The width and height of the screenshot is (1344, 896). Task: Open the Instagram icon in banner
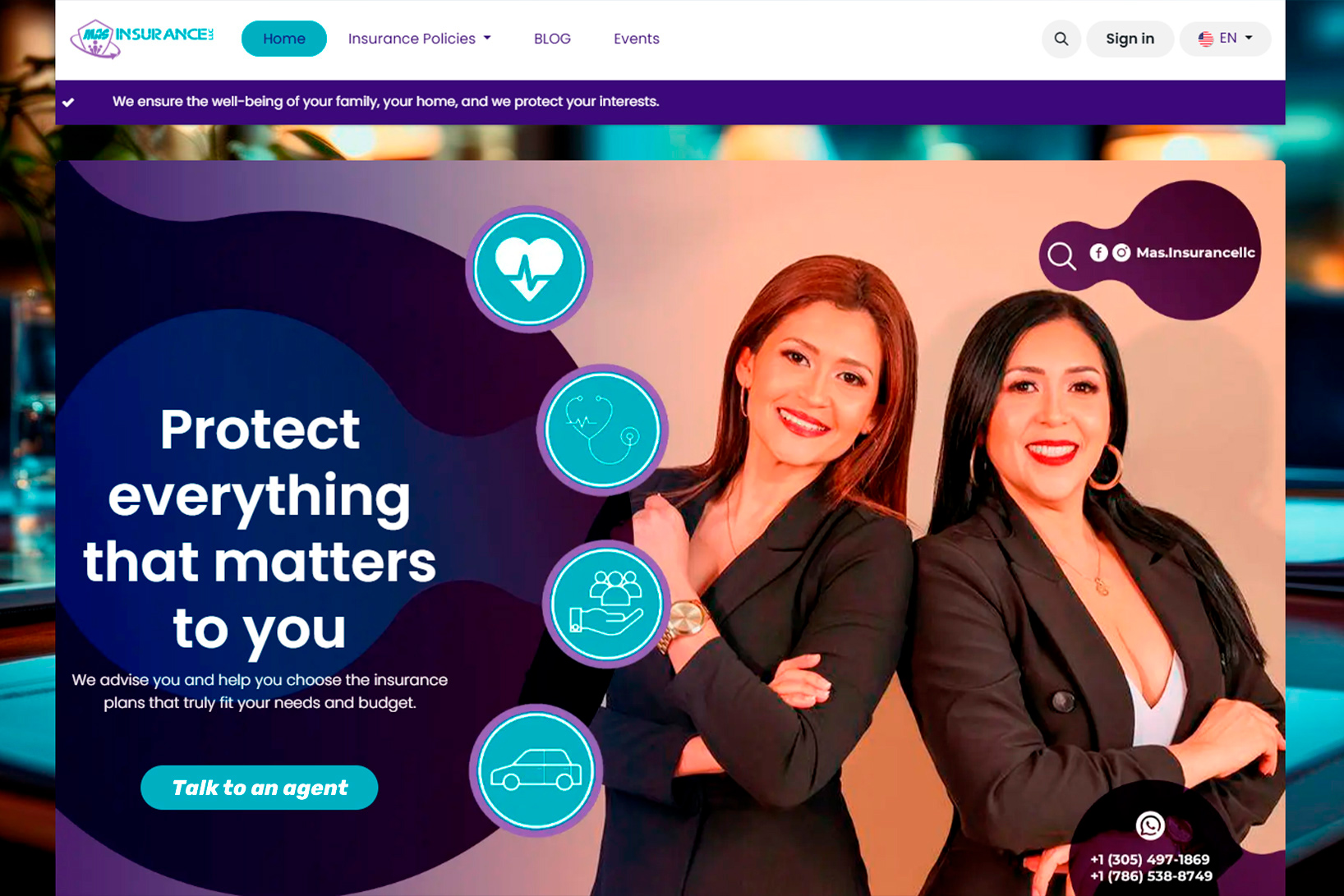click(x=1121, y=253)
